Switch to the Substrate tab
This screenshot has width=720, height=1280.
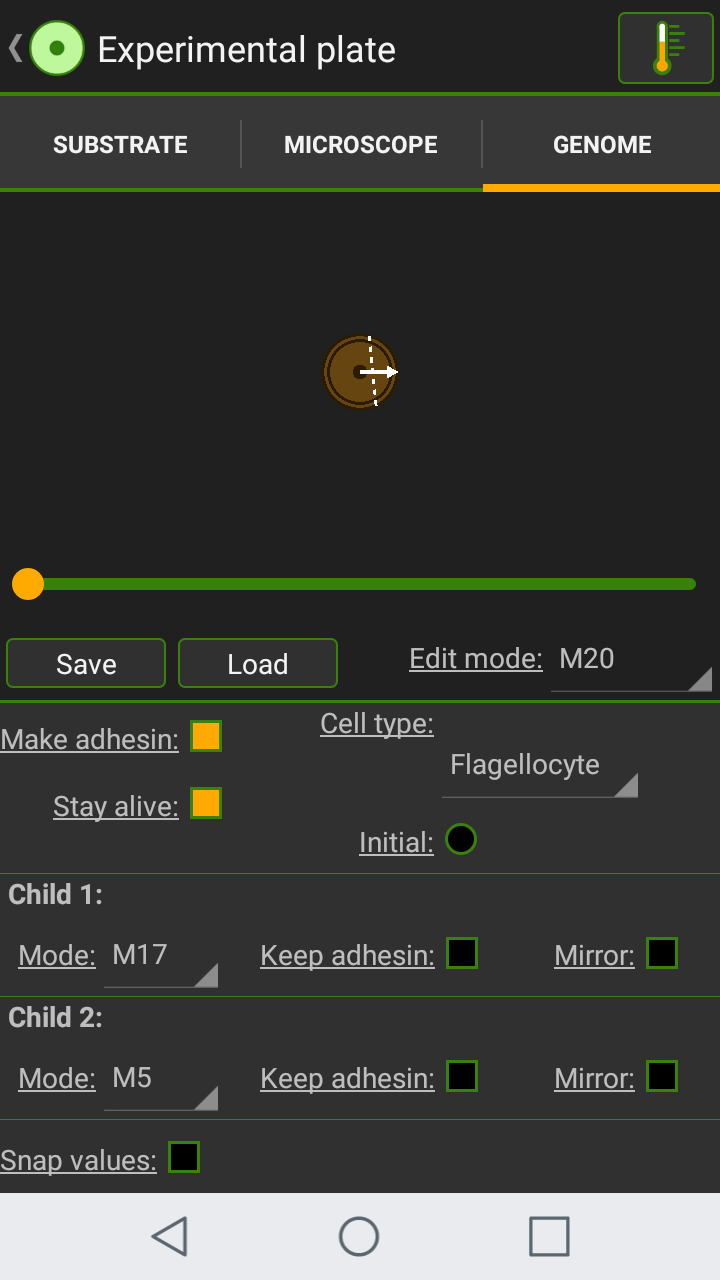(x=120, y=145)
